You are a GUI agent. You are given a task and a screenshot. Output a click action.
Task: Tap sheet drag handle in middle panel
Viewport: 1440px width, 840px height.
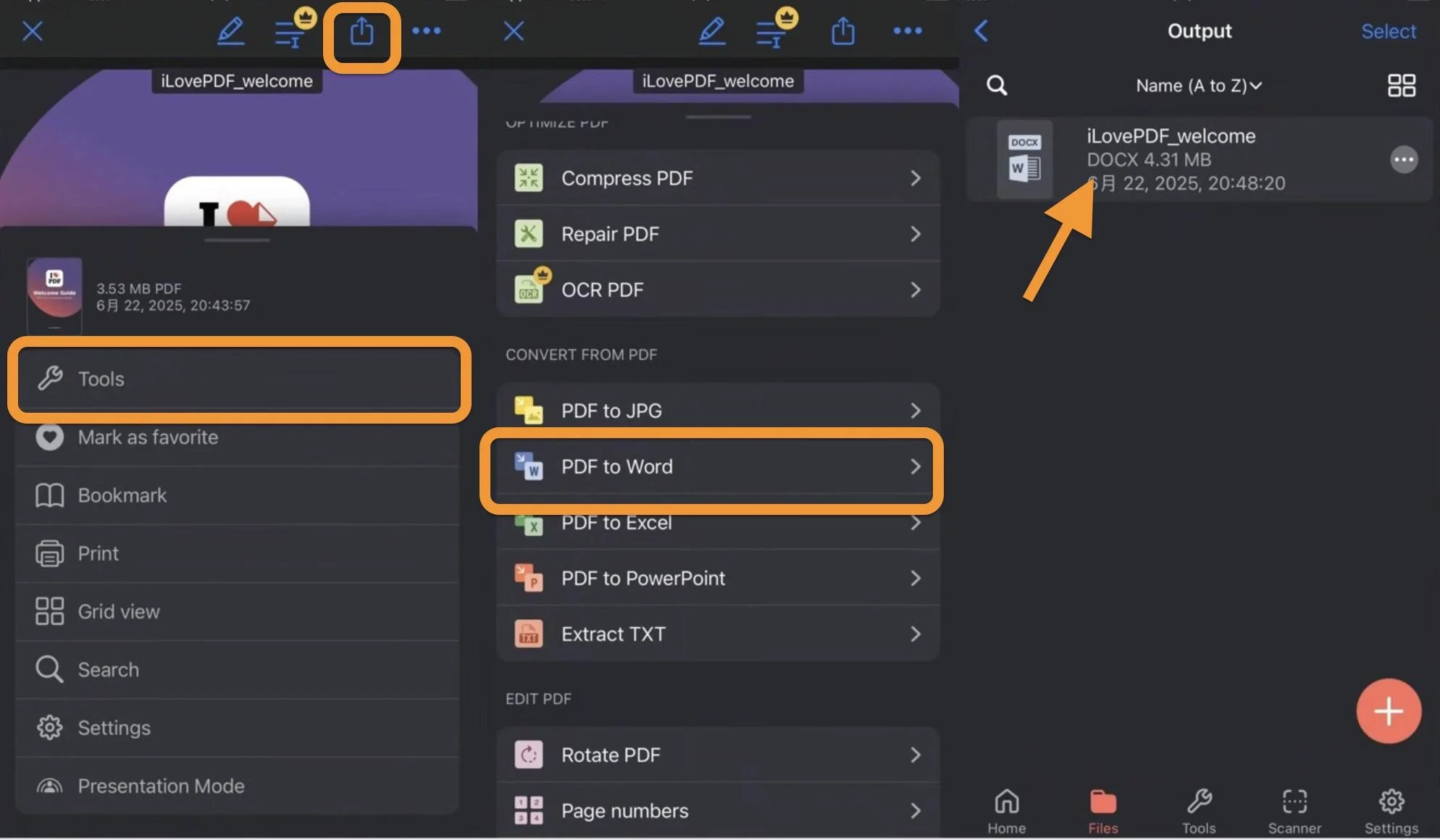pos(718,117)
